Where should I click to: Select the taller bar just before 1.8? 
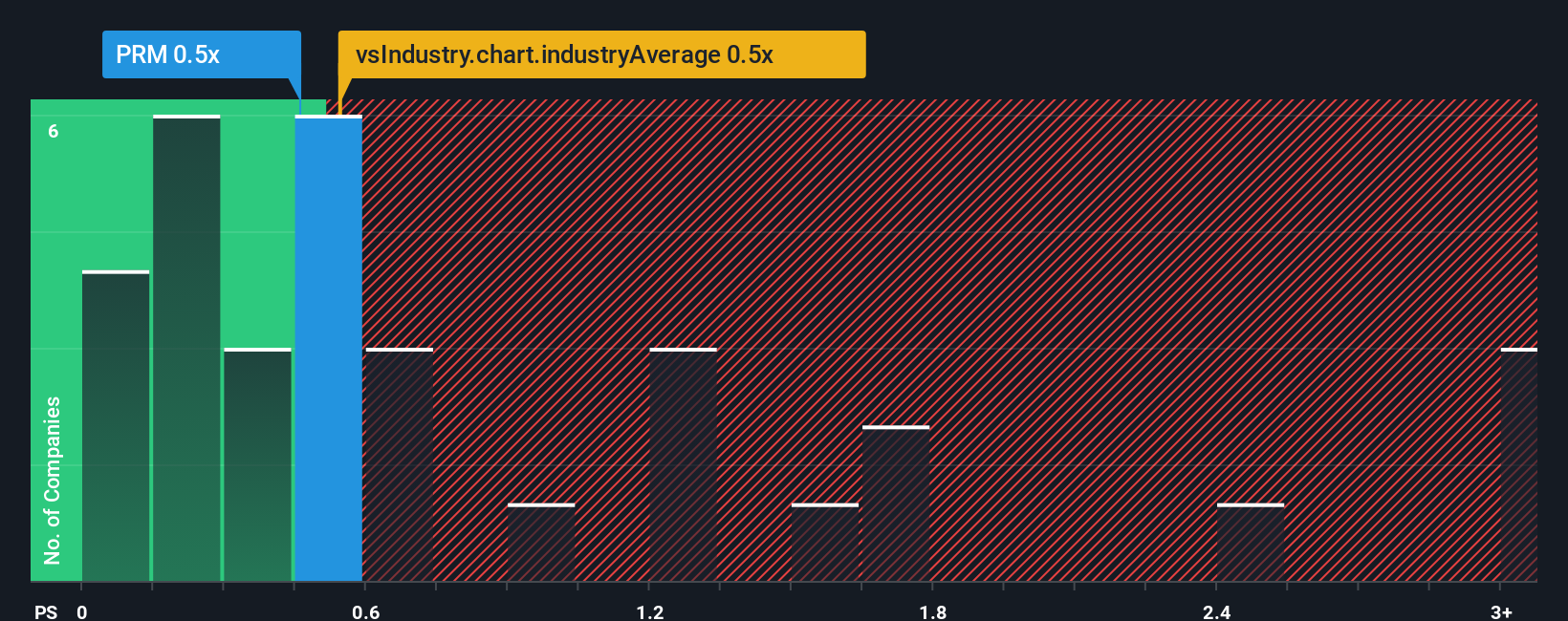pos(896,503)
